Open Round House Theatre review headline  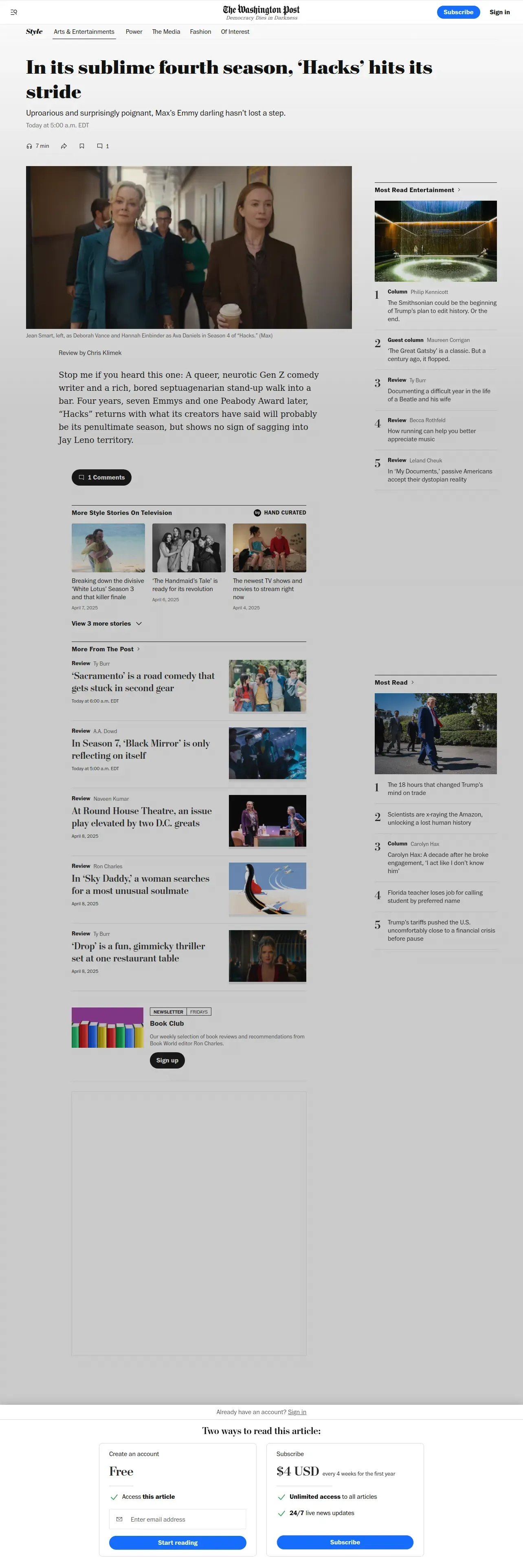(x=142, y=817)
